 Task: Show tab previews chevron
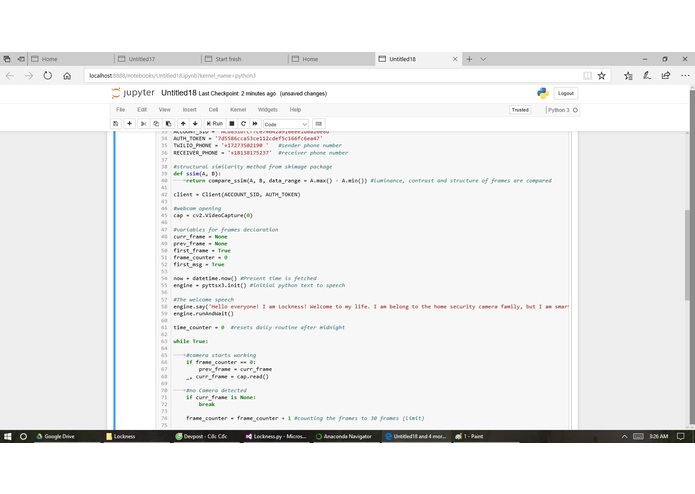[x=483, y=59]
